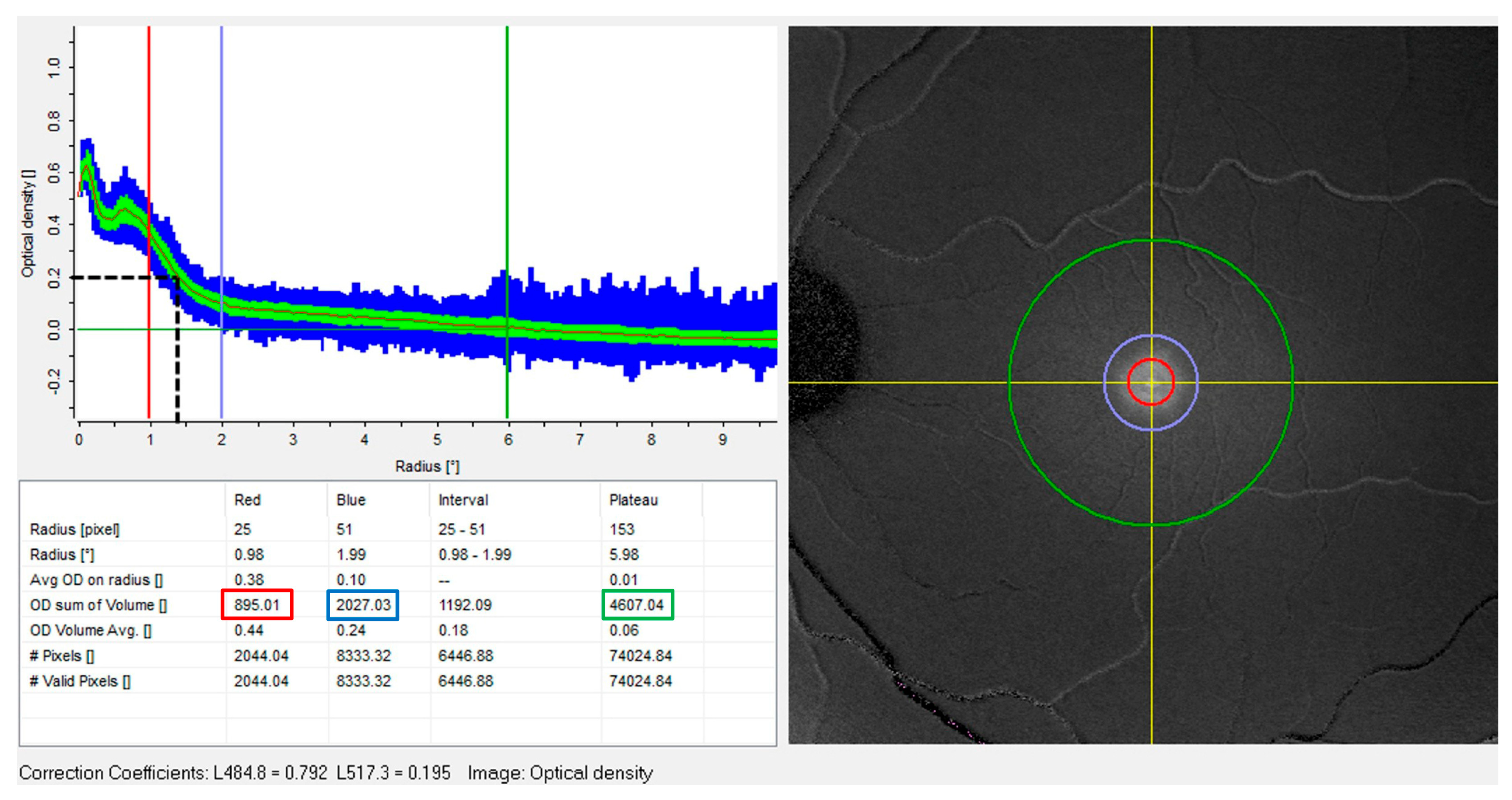Select the Radius [pixel] row label

point(74,529)
